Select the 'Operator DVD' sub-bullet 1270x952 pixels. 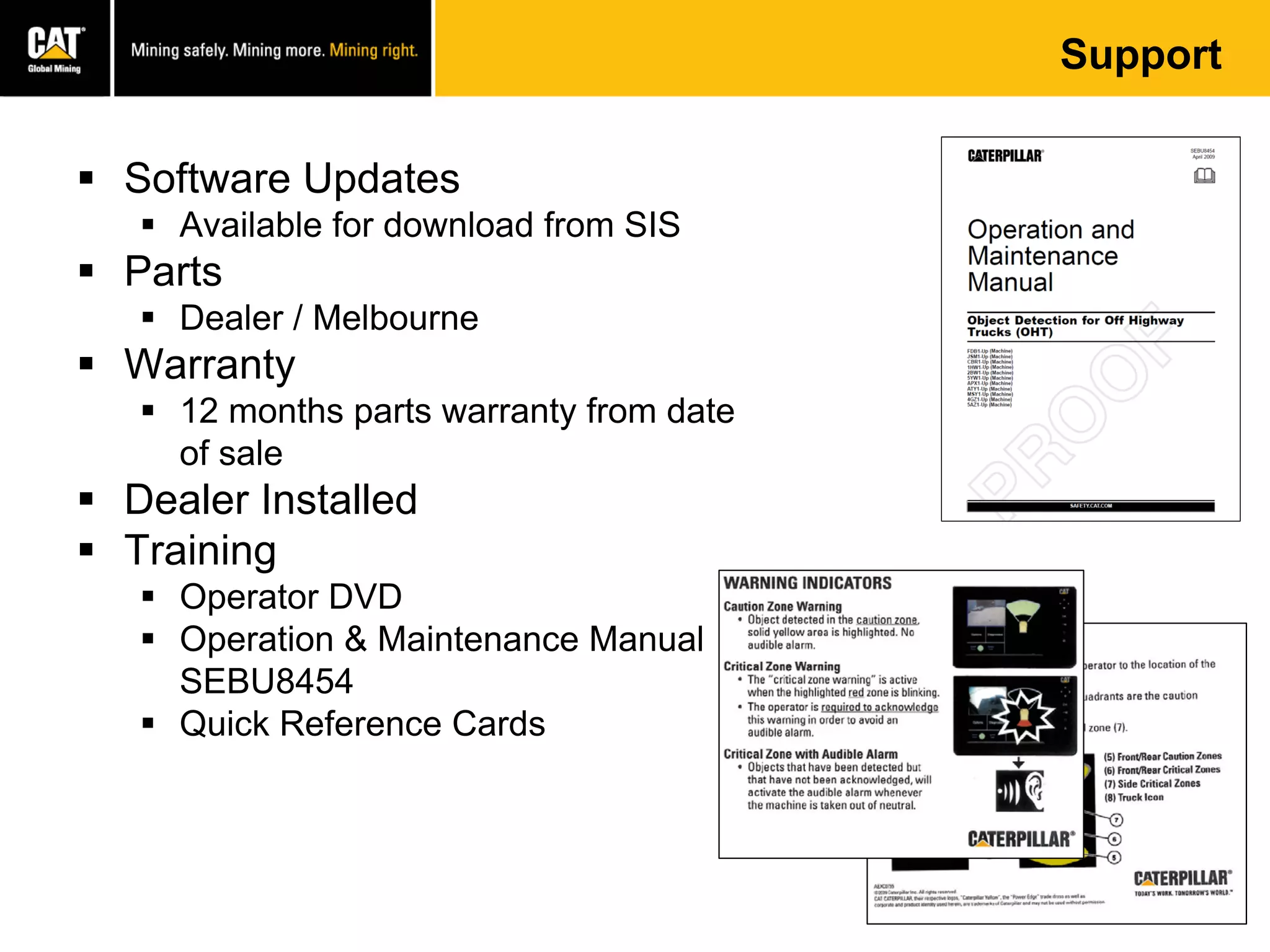coord(291,596)
